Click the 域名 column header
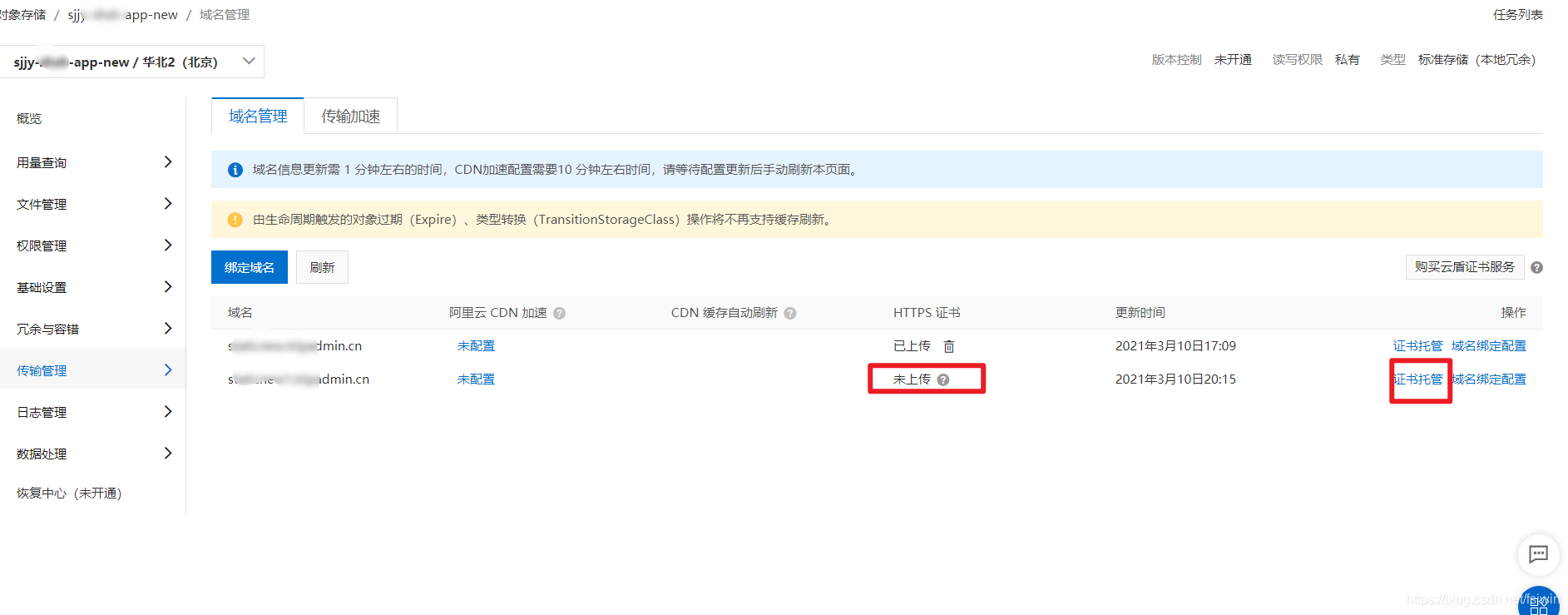This screenshot has width=1568, height=615. [240, 313]
